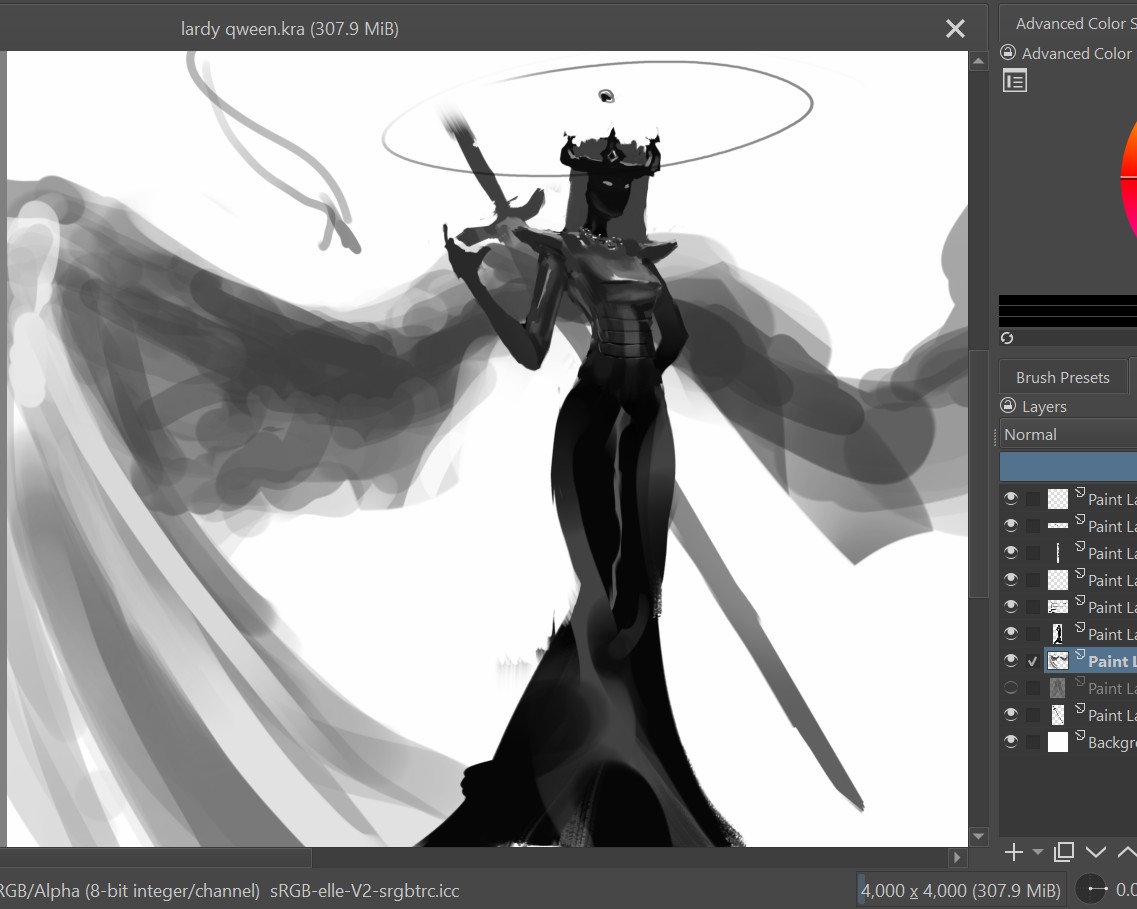Viewport: 1137px width, 909px height.
Task: Click the right canvas scrollbar
Action: point(978,450)
